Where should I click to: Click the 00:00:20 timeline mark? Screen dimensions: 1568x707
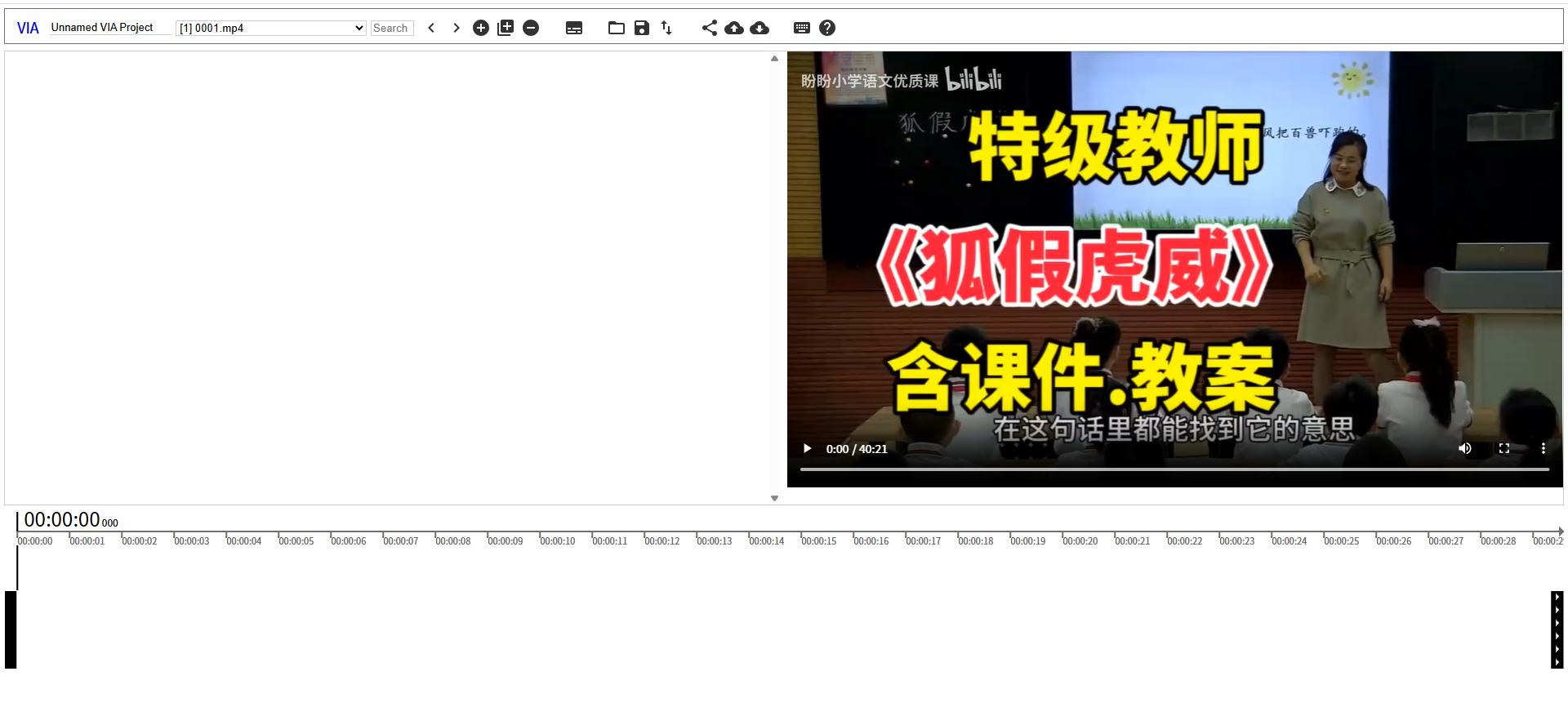[x=1080, y=541]
